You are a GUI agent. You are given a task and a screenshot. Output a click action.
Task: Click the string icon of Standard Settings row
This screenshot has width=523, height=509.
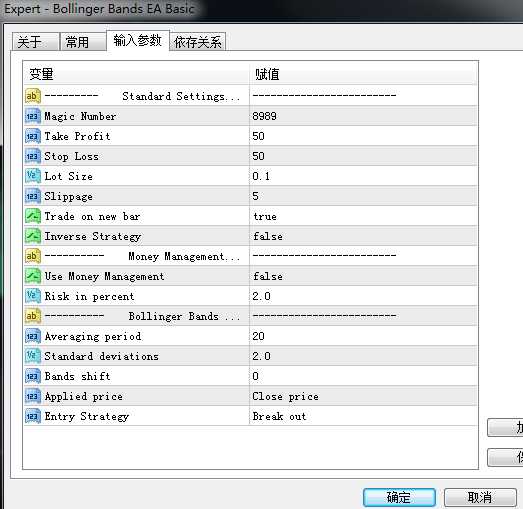tap(33, 96)
